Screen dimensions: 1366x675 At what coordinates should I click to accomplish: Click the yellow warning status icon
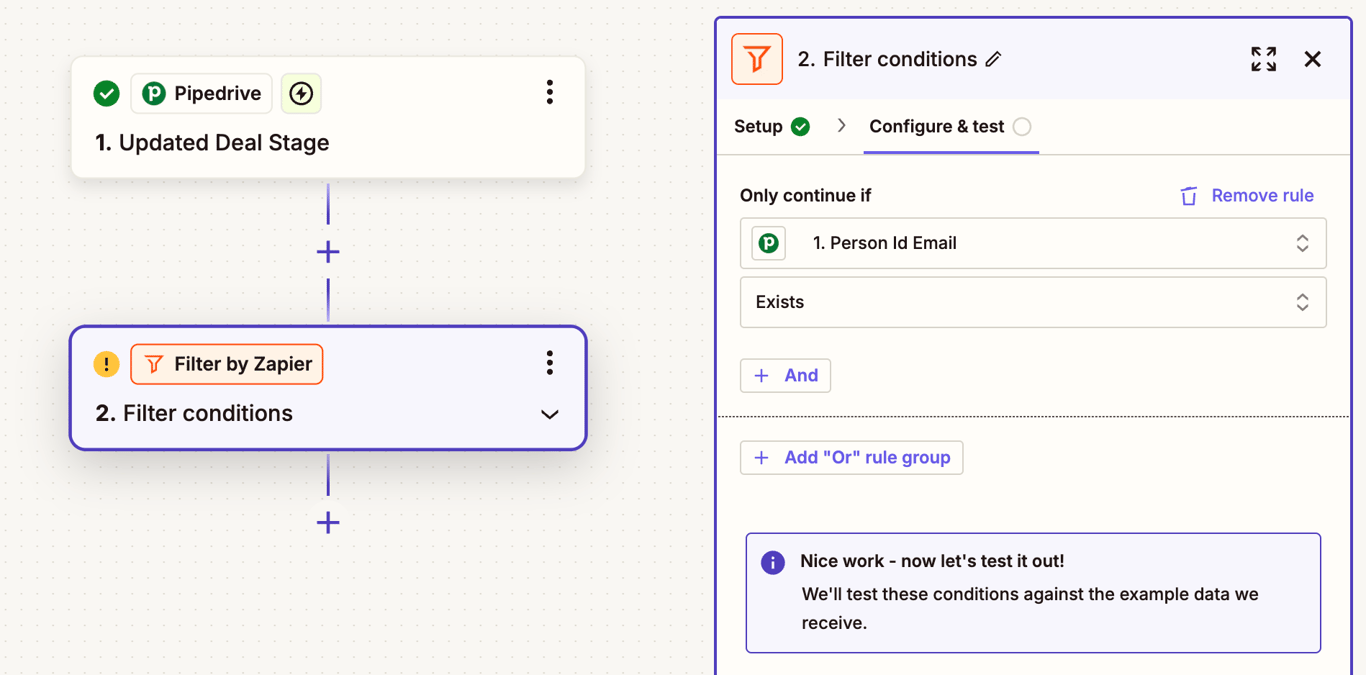(x=106, y=364)
